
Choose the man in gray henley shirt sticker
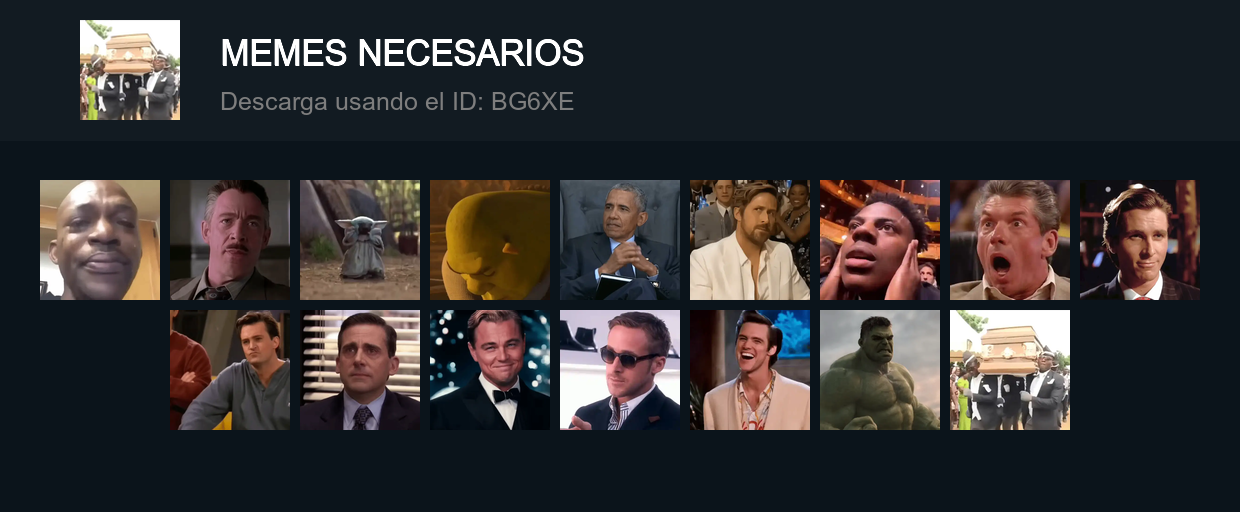tap(230, 370)
